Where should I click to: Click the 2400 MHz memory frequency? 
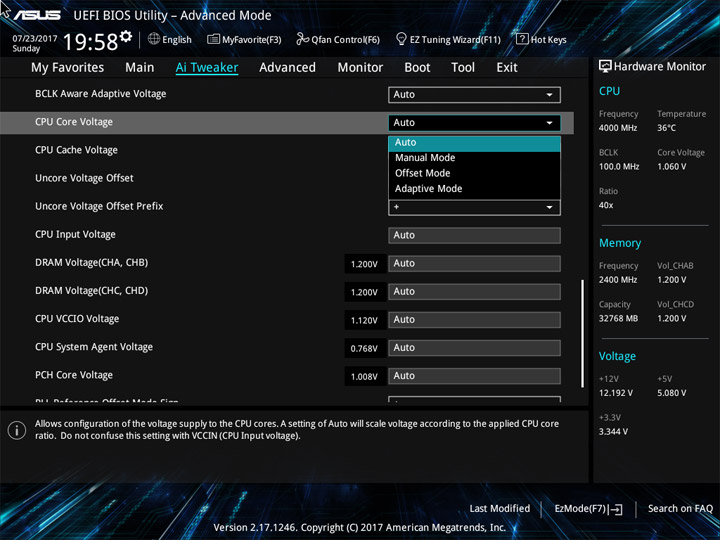(618, 280)
